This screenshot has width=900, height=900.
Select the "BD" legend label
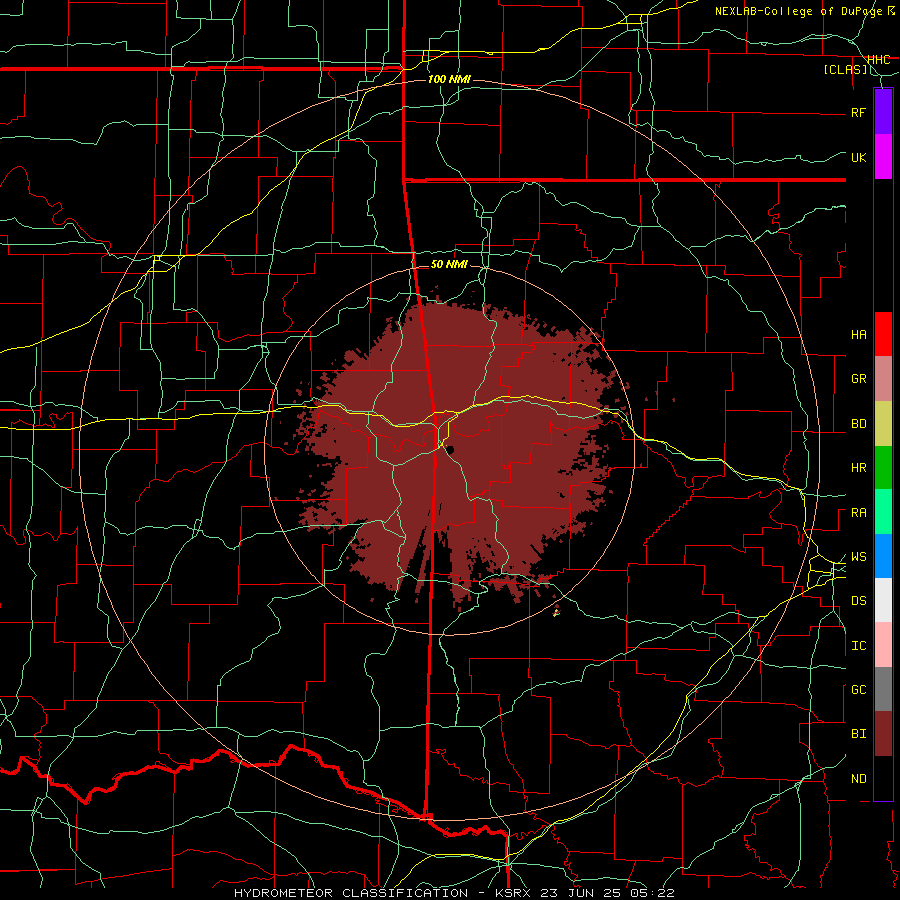[858, 424]
